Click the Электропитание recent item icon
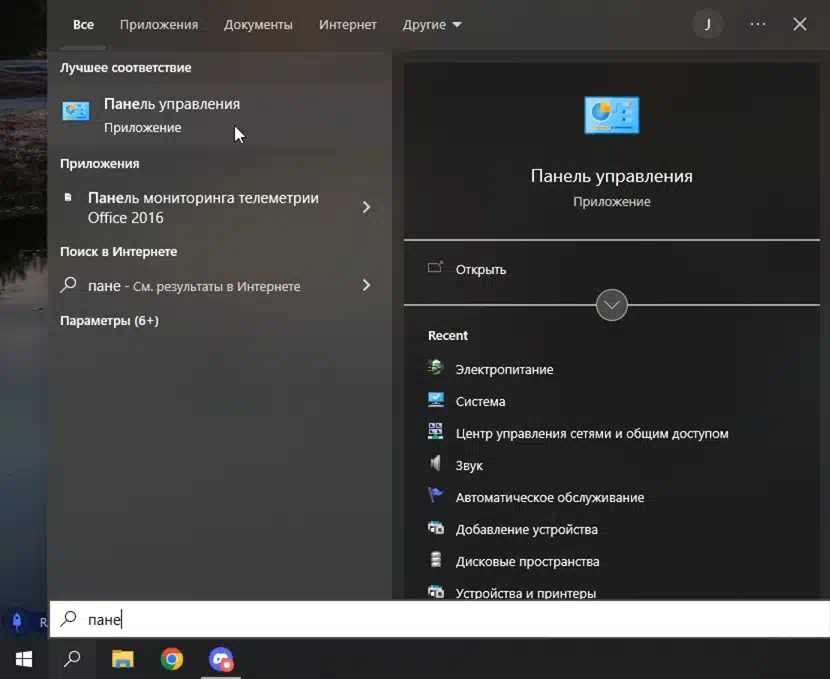 click(x=435, y=369)
